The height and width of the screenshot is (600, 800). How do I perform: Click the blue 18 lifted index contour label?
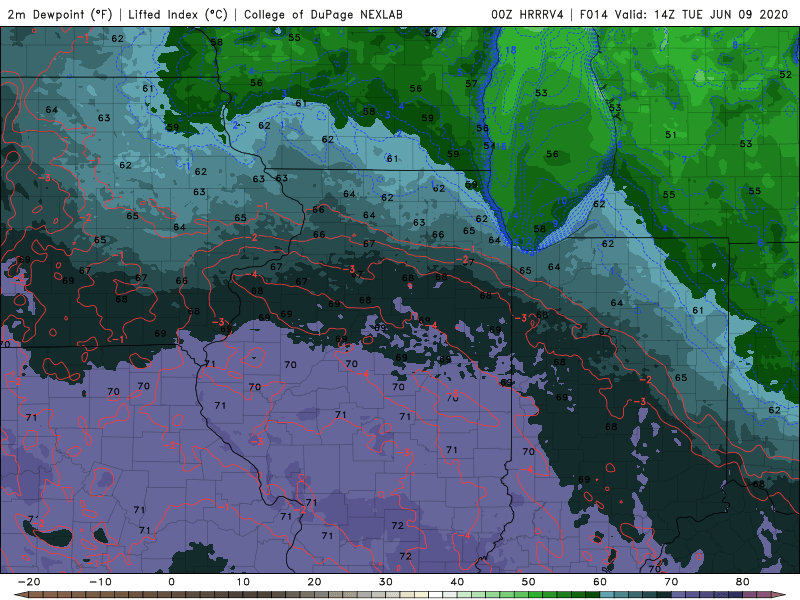coord(511,50)
